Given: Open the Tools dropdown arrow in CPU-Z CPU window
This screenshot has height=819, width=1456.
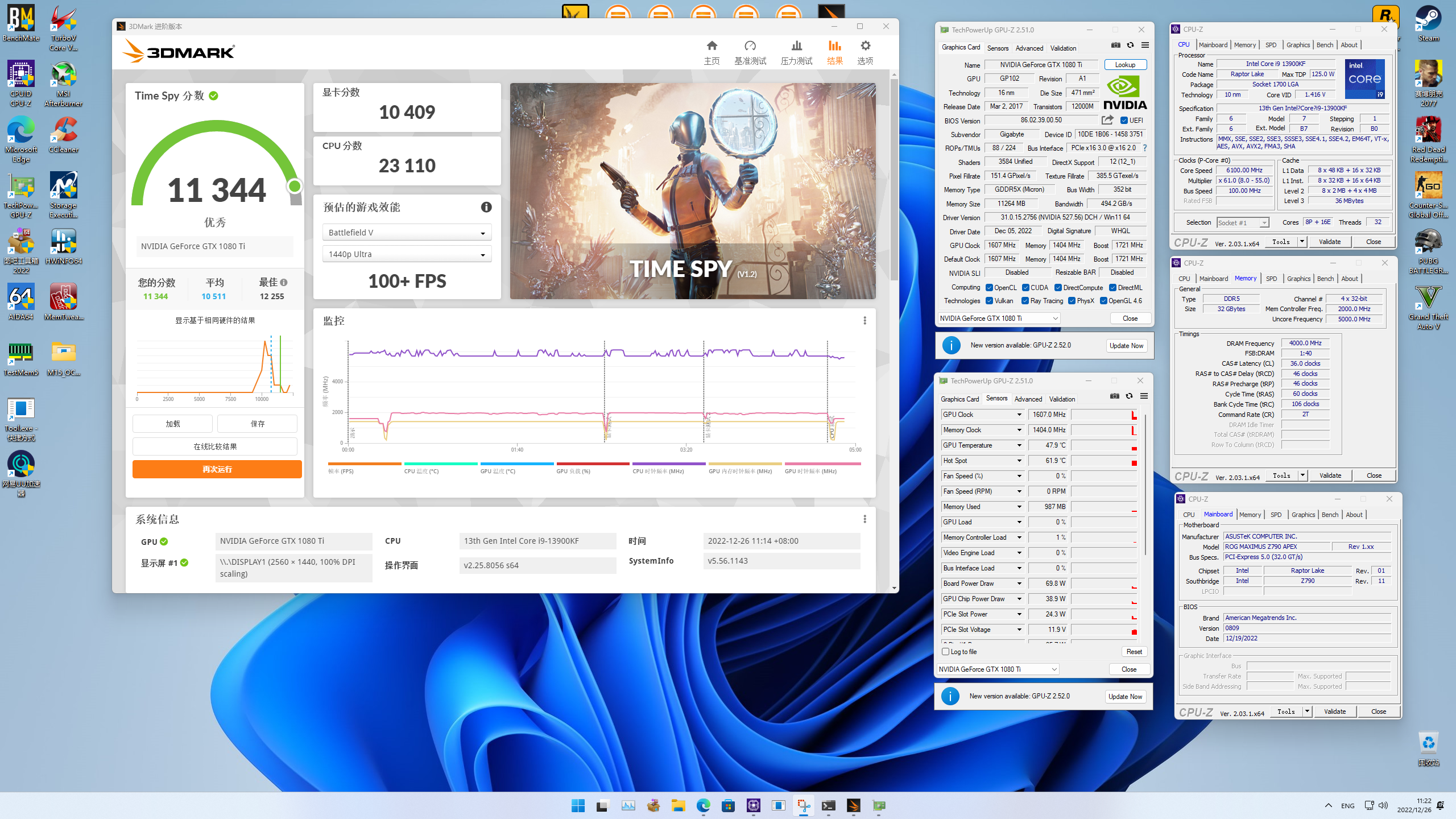Looking at the screenshot, I should (1301, 242).
